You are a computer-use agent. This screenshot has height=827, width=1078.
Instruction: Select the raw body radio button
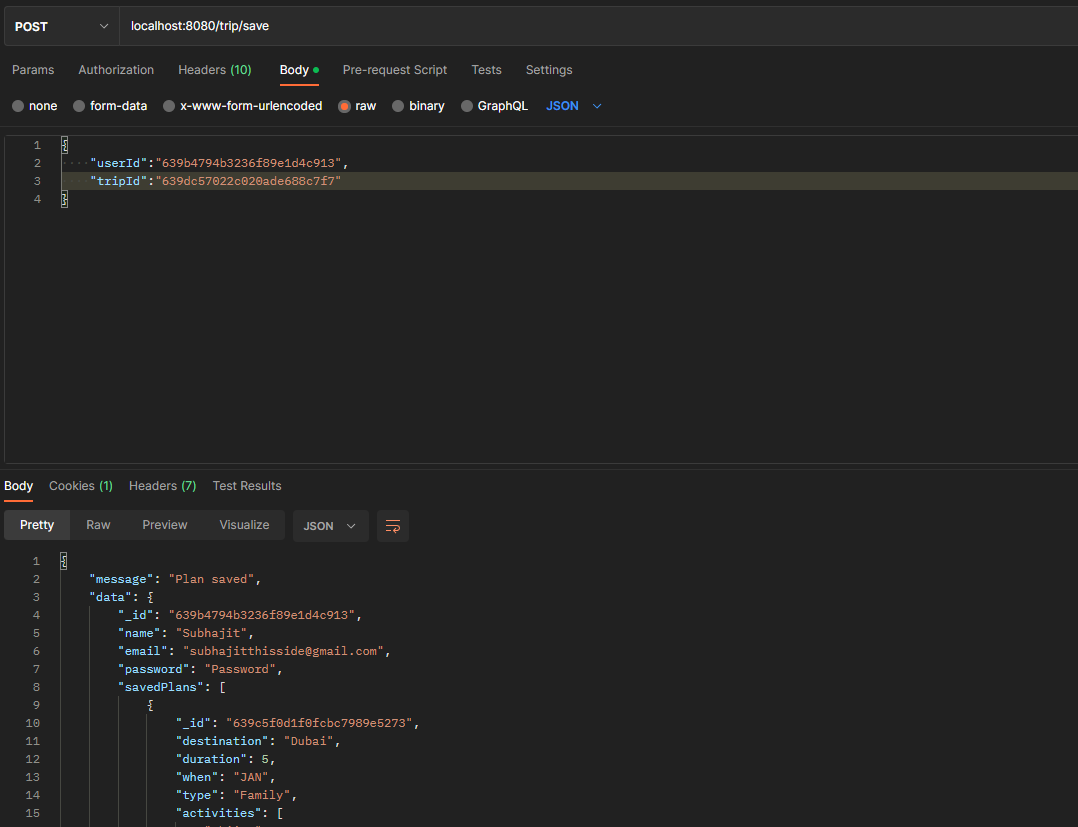pyautogui.click(x=344, y=106)
